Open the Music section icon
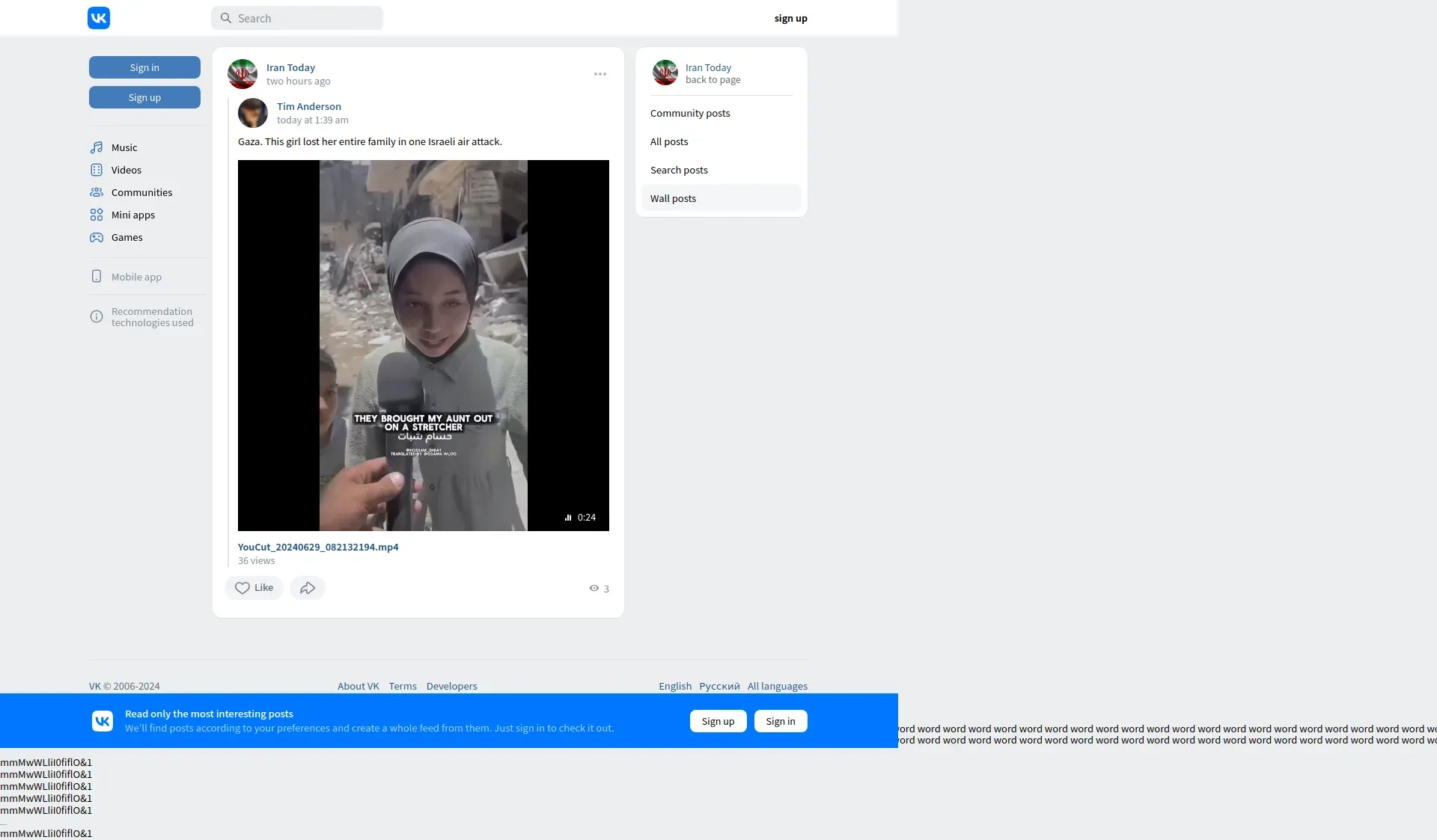 pyautogui.click(x=97, y=147)
